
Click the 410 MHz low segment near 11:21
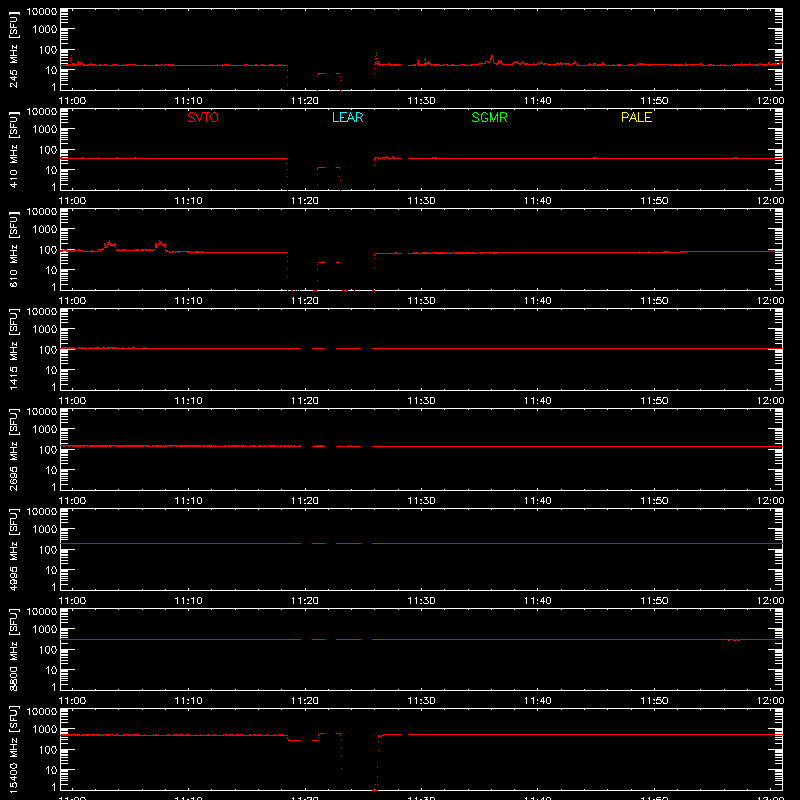point(321,167)
